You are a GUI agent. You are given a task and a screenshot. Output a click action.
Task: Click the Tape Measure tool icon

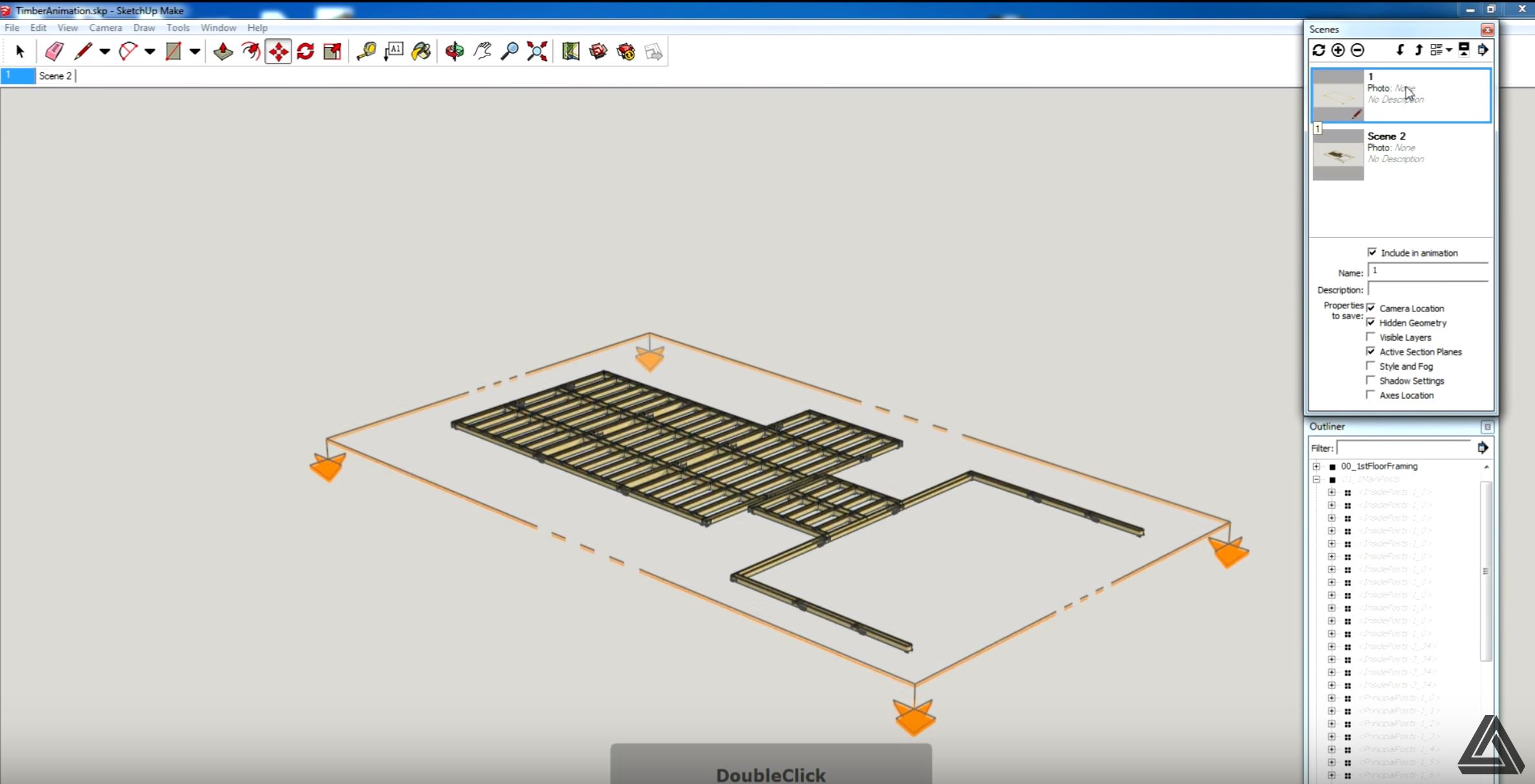[368, 51]
